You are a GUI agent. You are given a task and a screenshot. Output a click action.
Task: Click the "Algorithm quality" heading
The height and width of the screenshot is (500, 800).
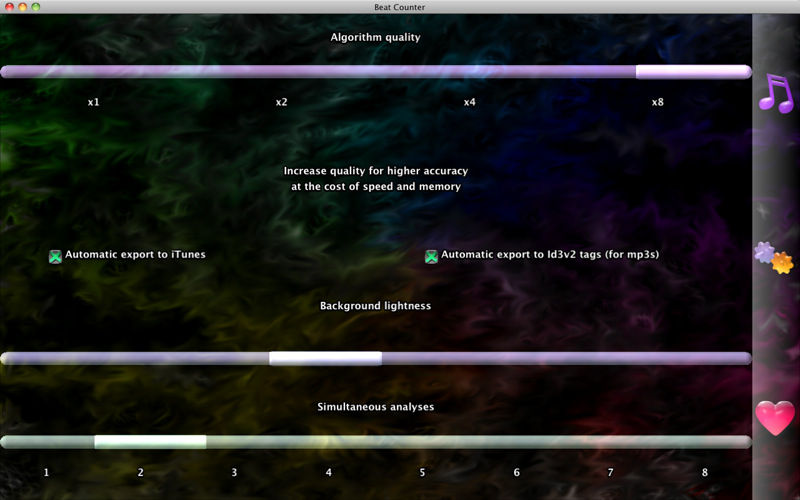pos(376,38)
